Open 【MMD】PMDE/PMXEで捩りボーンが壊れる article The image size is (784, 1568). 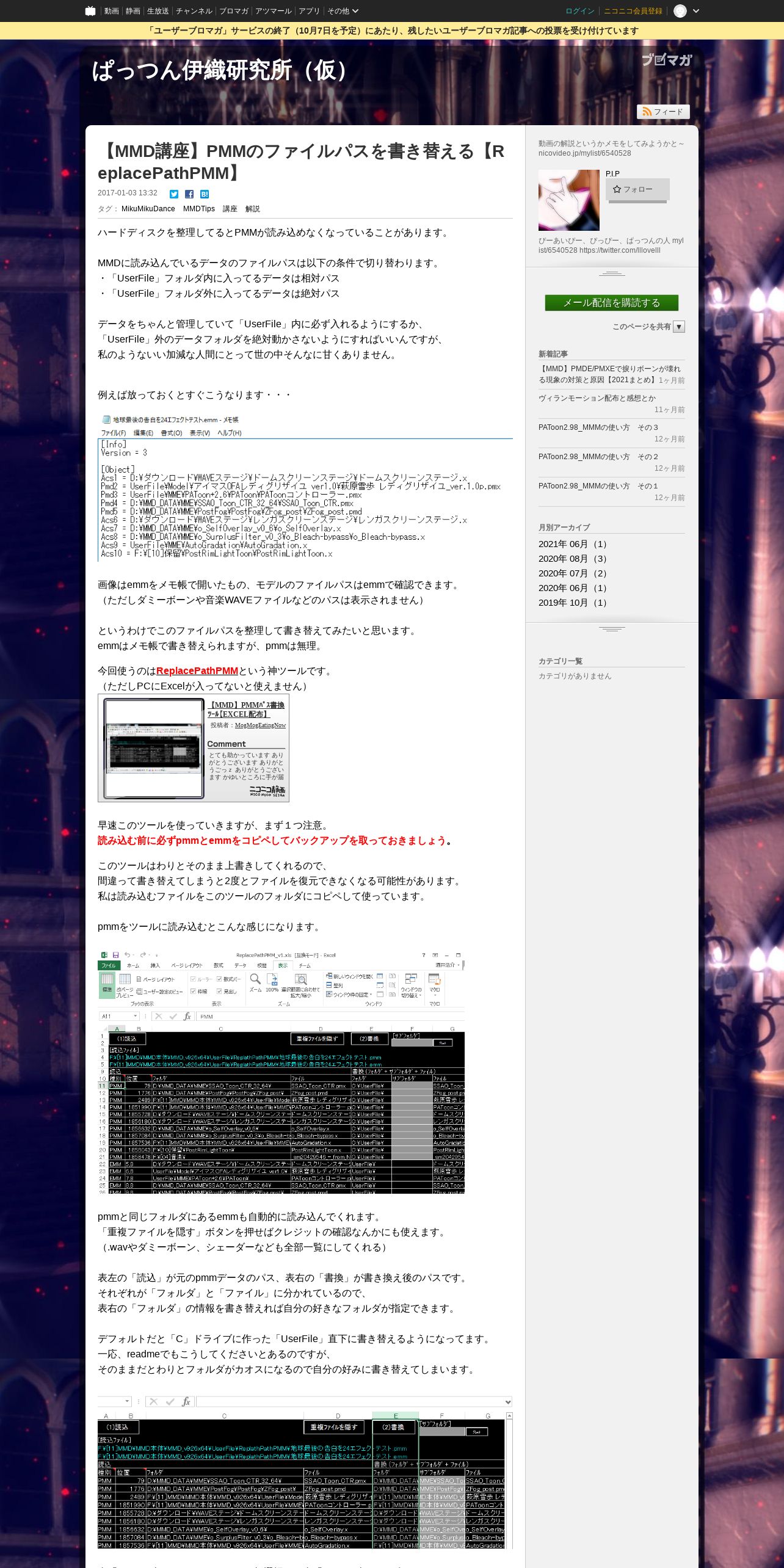coord(609,374)
